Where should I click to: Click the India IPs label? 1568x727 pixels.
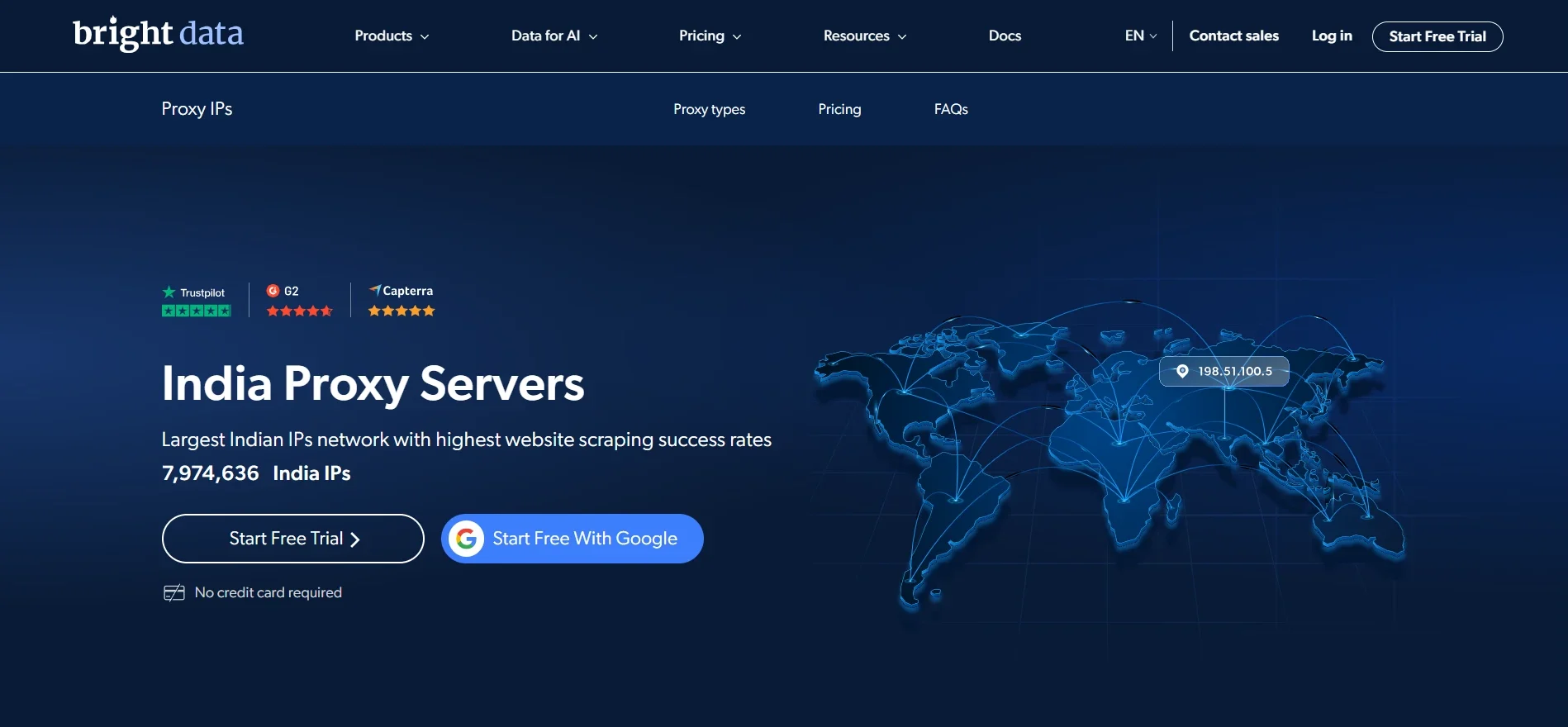pyautogui.click(x=311, y=473)
